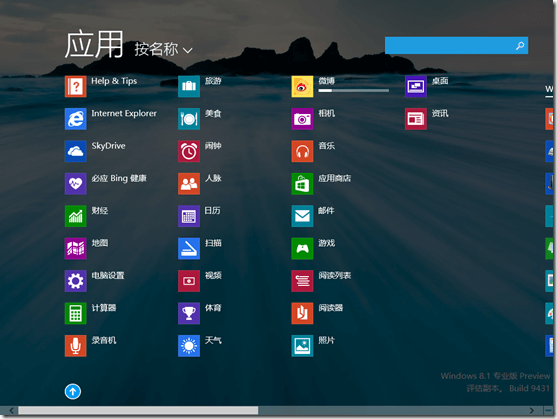Open the 阅读列表 reading list icon

click(302, 281)
